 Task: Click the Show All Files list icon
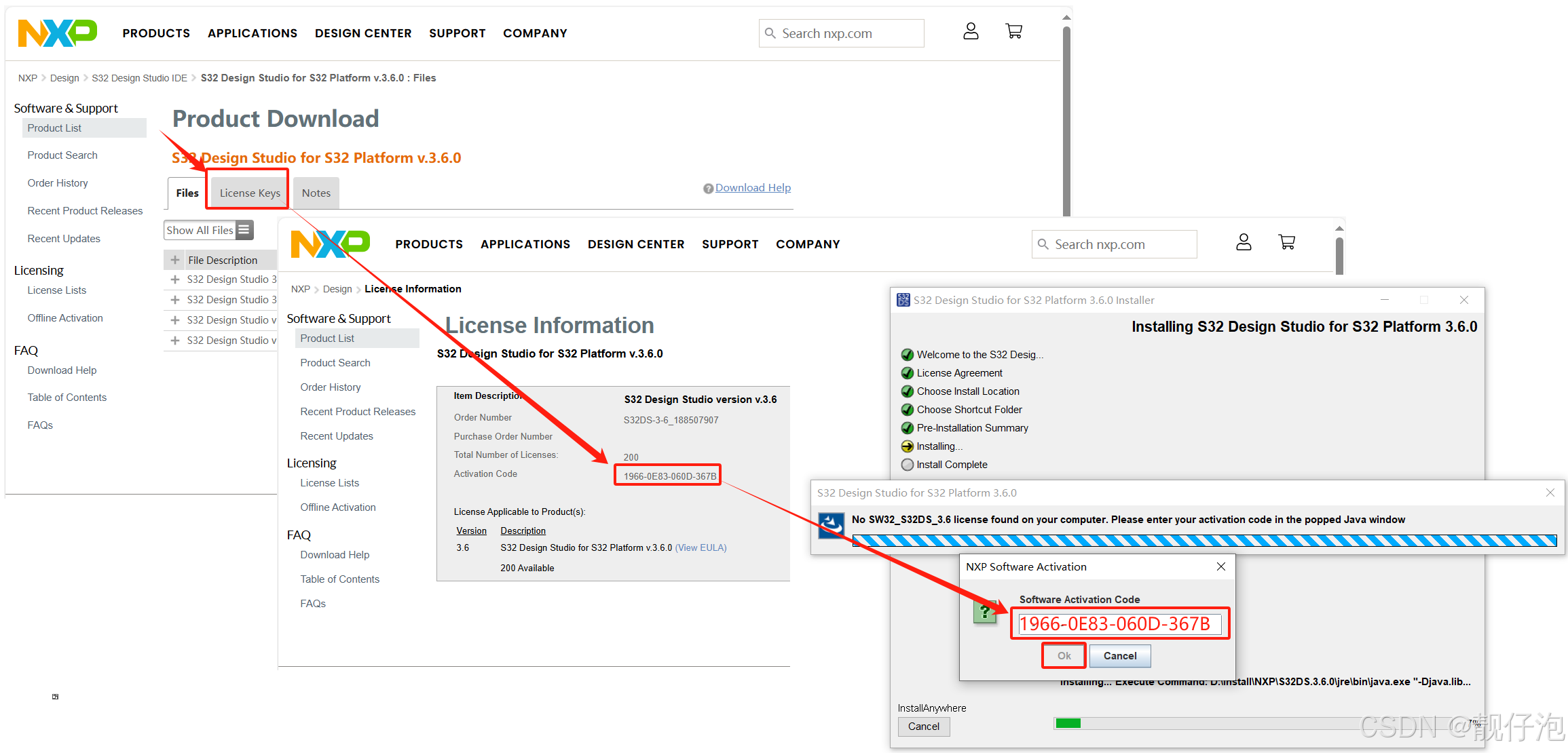(x=244, y=230)
